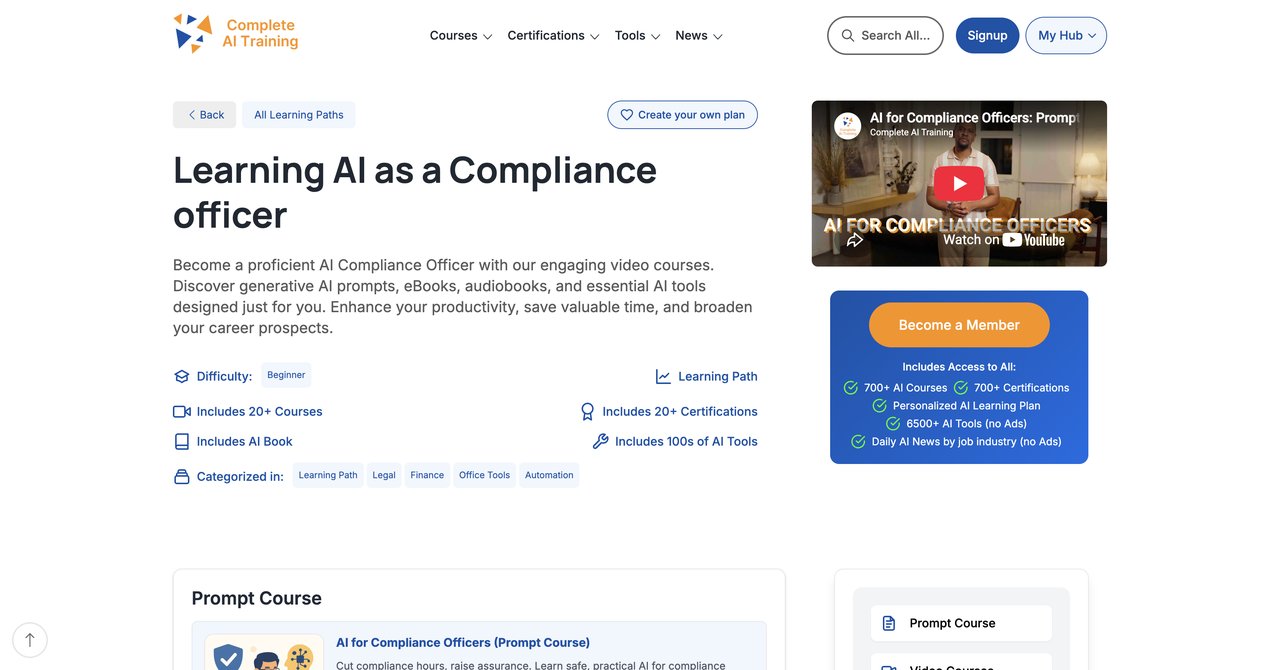Expand the Tools dropdown menu
Image resolution: width=1280 pixels, height=670 pixels.
point(638,36)
